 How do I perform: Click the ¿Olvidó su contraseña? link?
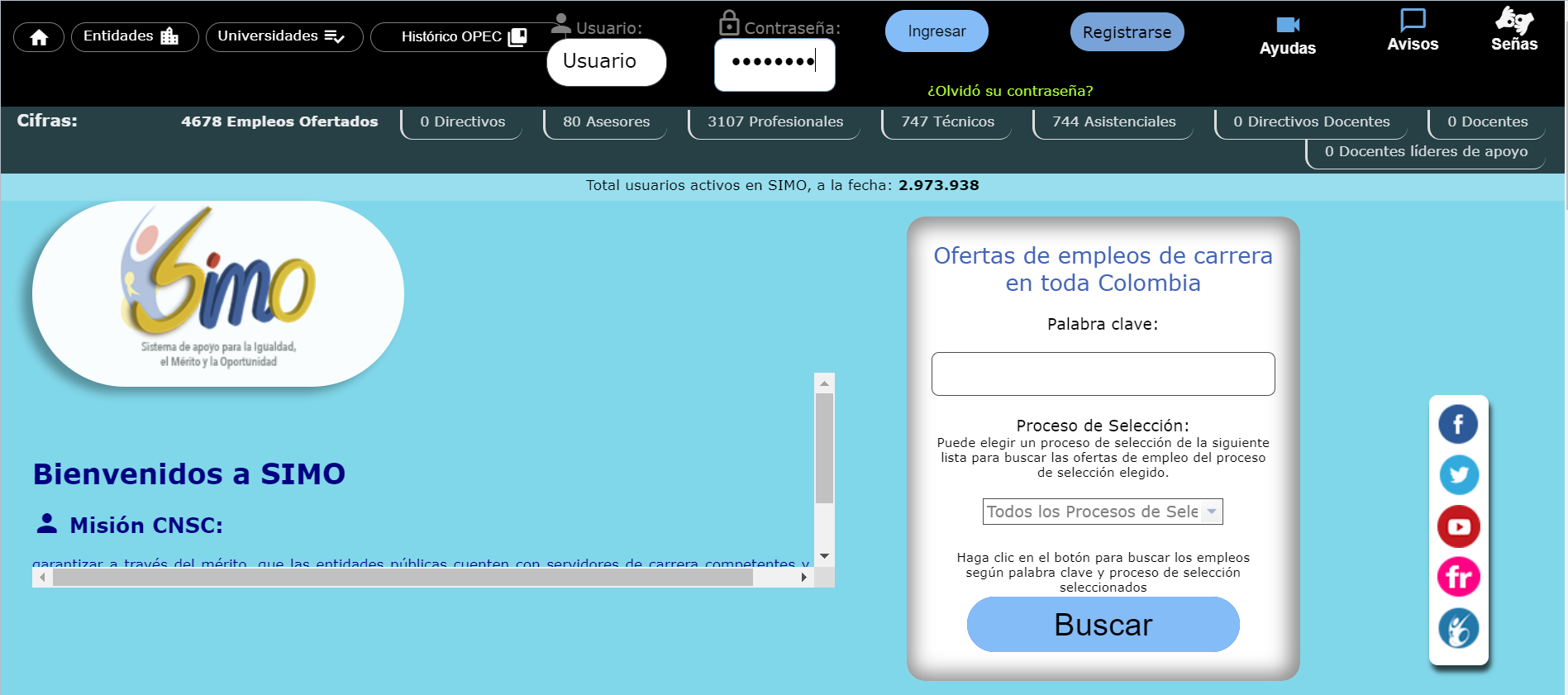pos(1009,91)
